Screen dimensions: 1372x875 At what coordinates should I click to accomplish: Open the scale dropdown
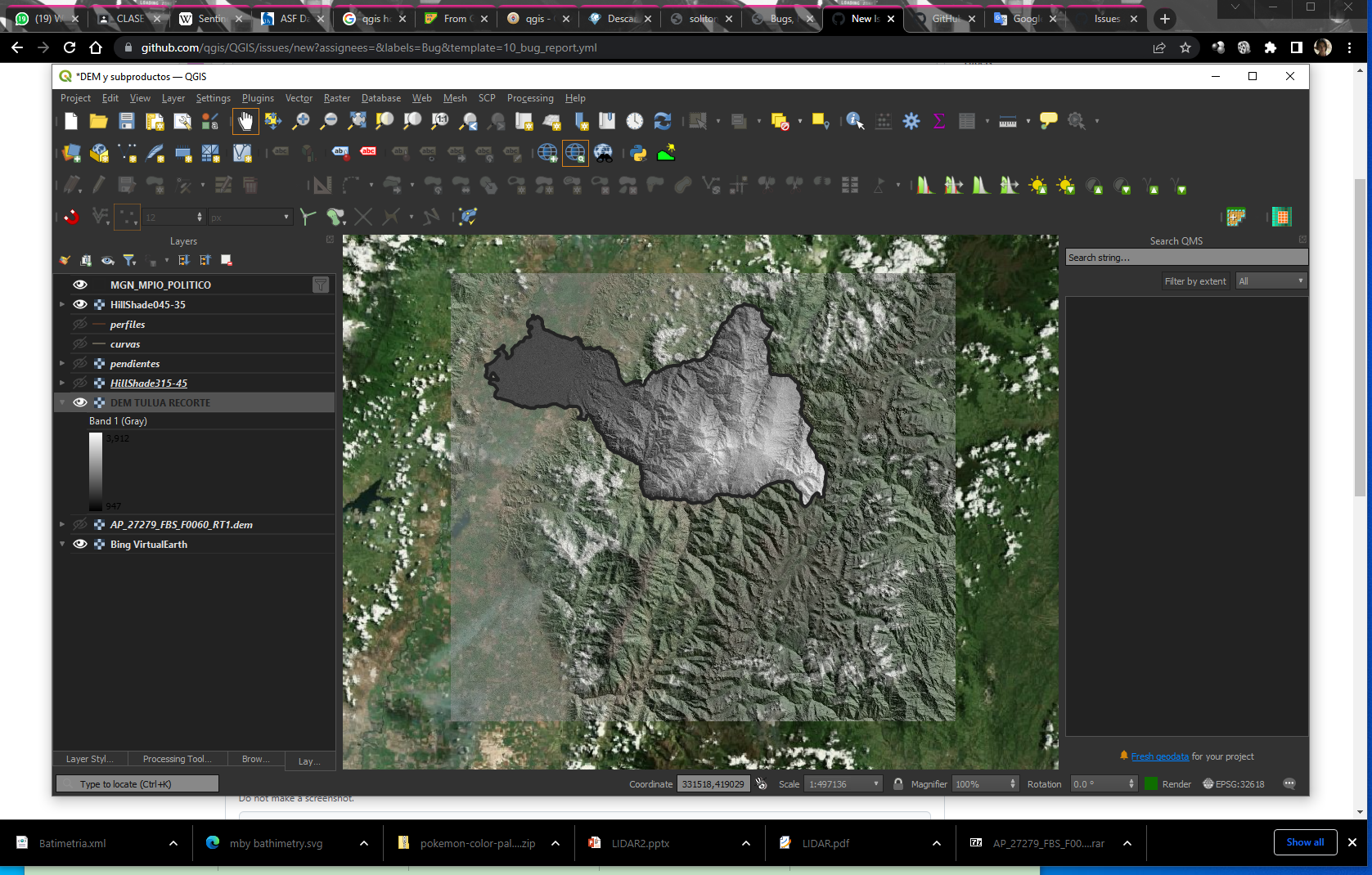(x=875, y=783)
